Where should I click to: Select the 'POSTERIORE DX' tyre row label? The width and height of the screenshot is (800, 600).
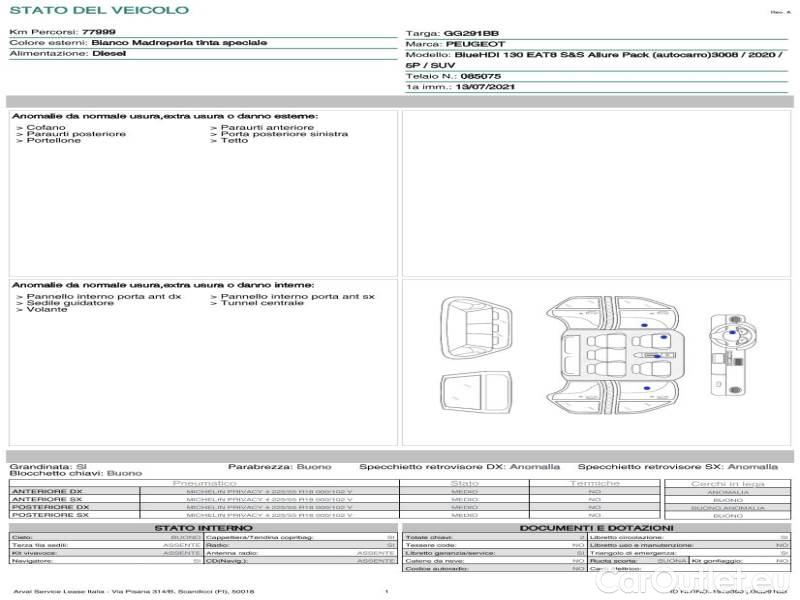click(51, 507)
